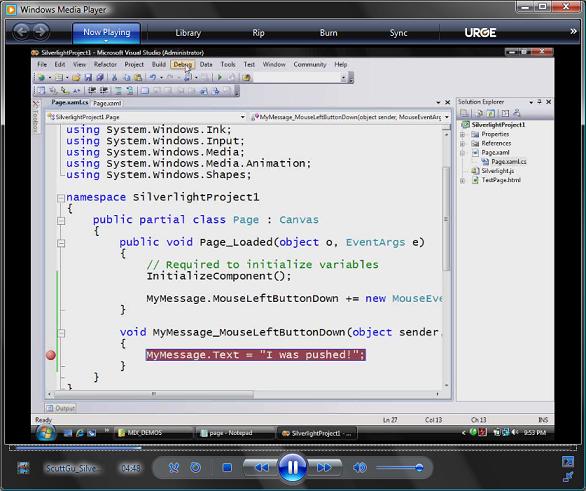
Task: Expand more tabs chevron in Media Player
Action: (x=573, y=31)
